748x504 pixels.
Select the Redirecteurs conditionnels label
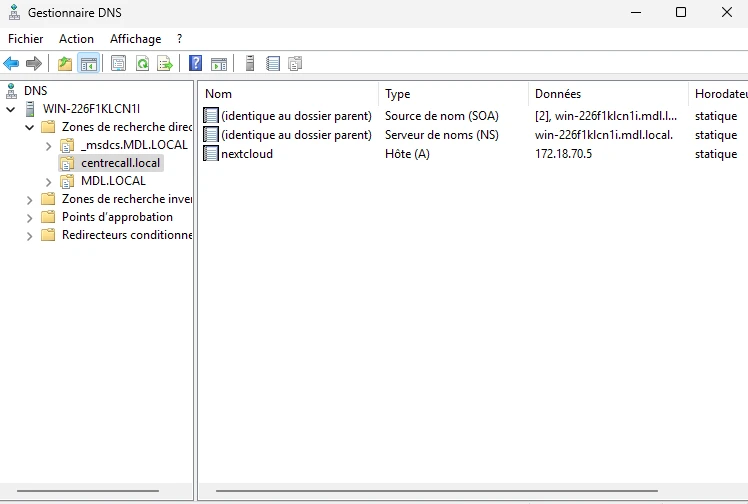coord(127,235)
